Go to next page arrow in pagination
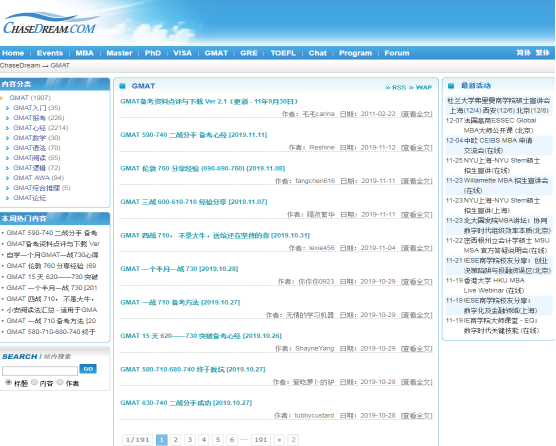Image resolution: width=556 pixels, height=446 pixels. tap(279, 440)
